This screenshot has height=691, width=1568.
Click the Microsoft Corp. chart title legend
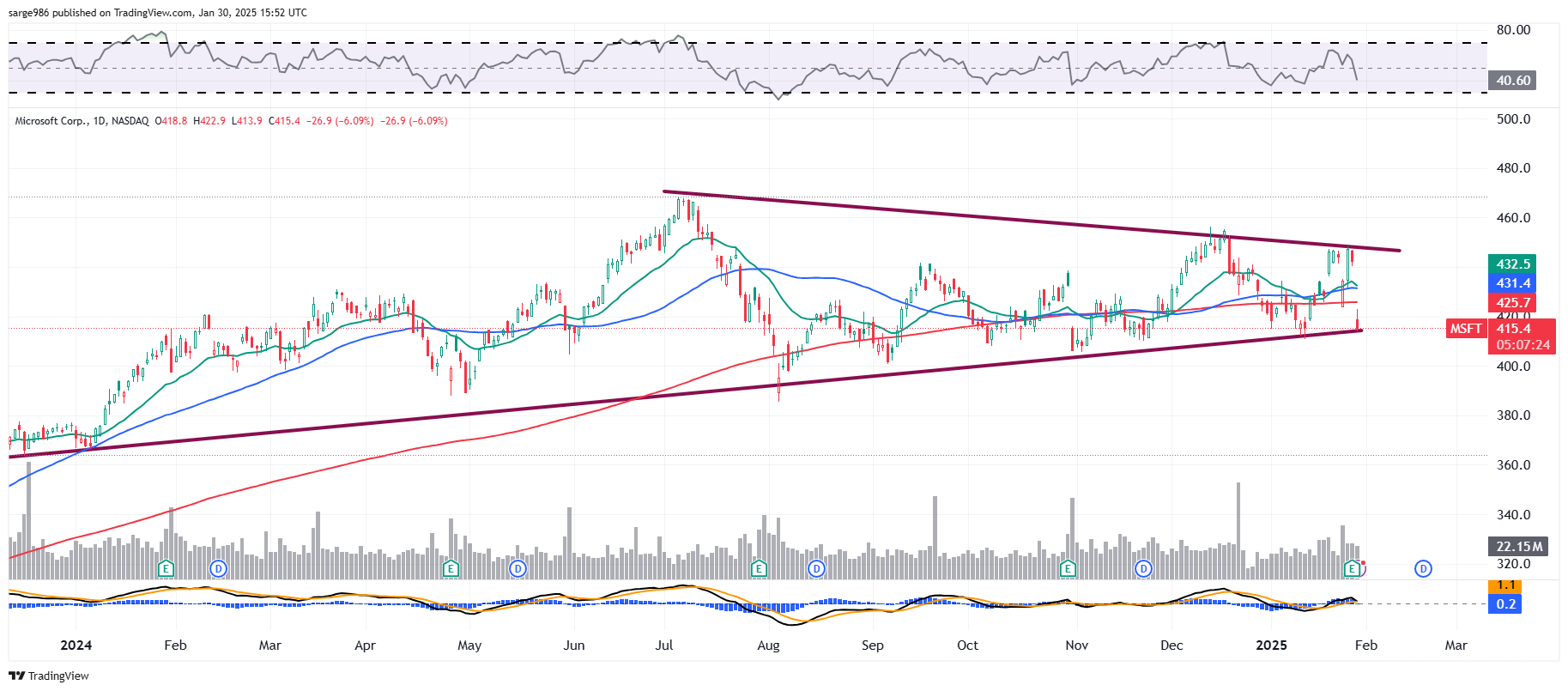82,121
